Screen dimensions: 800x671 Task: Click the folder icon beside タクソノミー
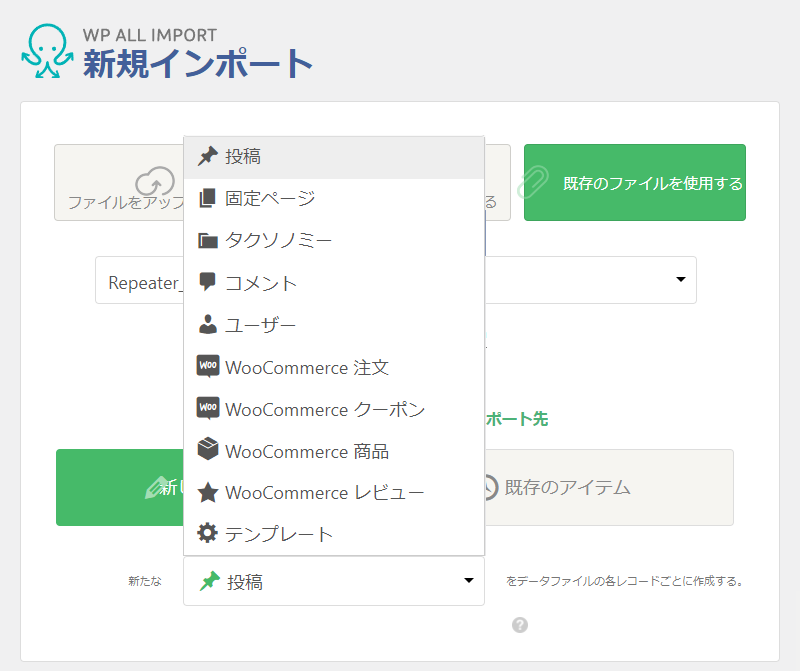pyautogui.click(x=208, y=240)
